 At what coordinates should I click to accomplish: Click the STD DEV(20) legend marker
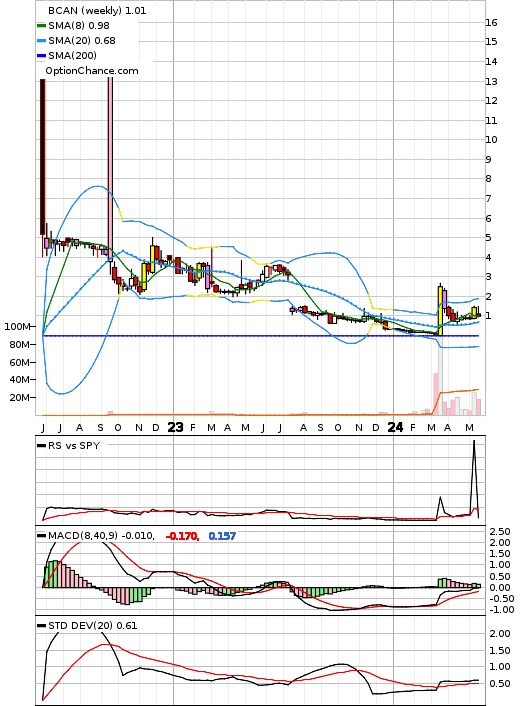[x=41, y=625]
